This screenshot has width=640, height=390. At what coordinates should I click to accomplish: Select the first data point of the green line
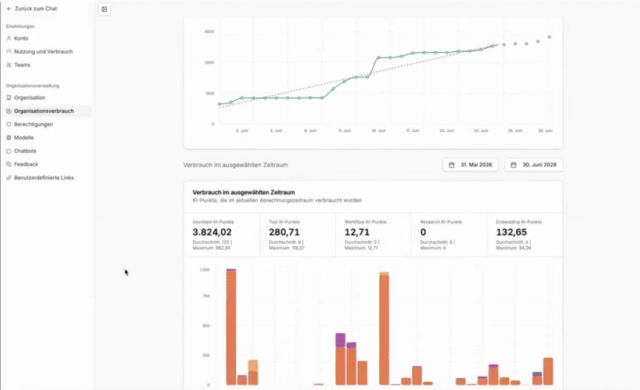click(x=220, y=104)
